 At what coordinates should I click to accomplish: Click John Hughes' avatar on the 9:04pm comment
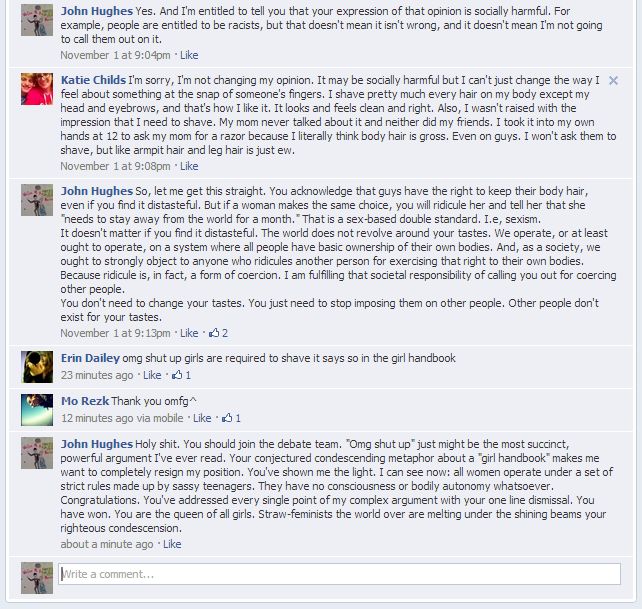[x=37, y=20]
